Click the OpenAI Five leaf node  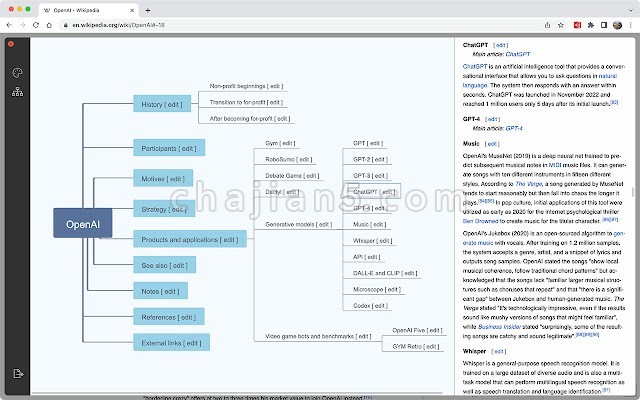(x=417, y=330)
